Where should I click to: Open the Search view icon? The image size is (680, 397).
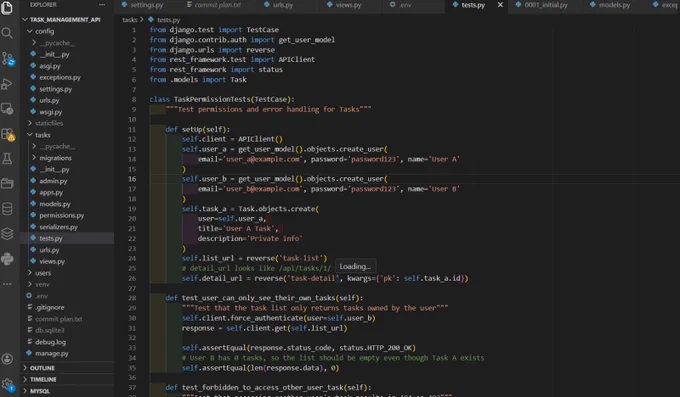pyautogui.click(x=7, y=33)
